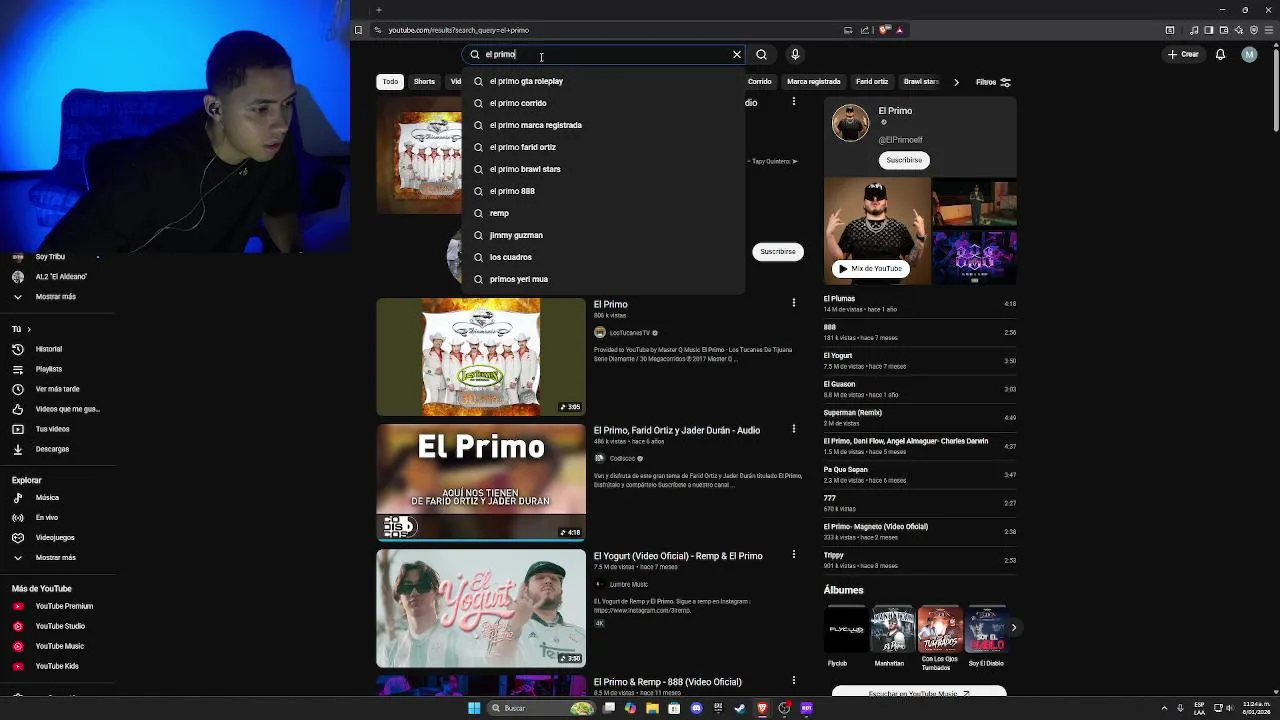Image resolution: width=1280 pixels, height=720 pixels.
Task: Activate voice search microphone icon
Action: click(795, 55)
